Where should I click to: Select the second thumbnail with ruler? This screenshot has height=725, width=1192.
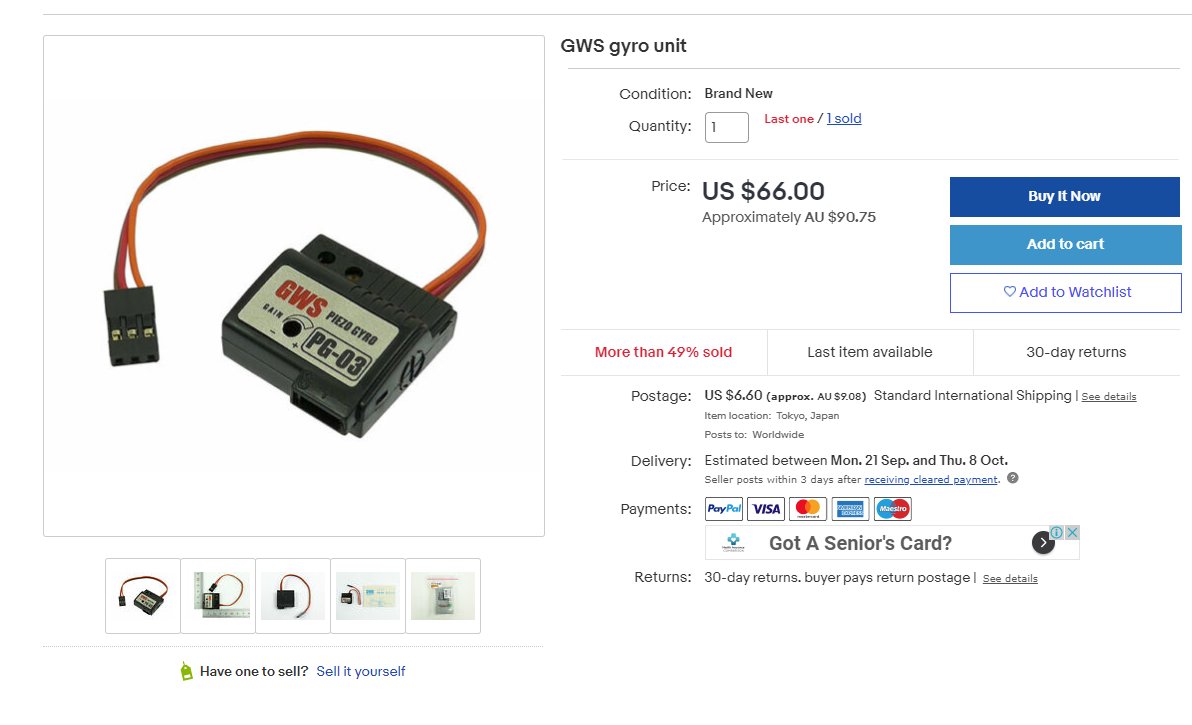point(218,596)
